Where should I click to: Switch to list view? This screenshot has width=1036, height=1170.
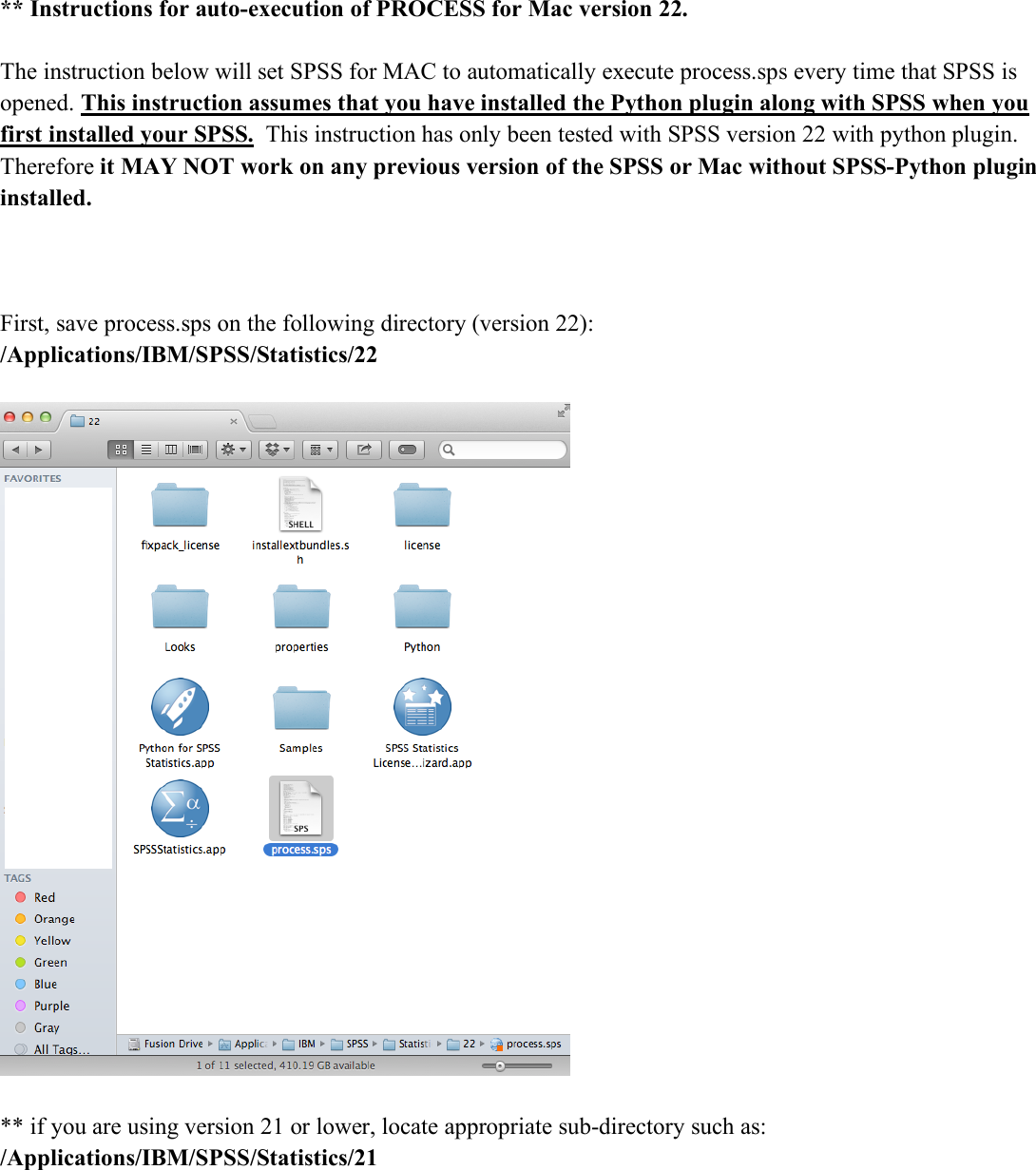146,450
